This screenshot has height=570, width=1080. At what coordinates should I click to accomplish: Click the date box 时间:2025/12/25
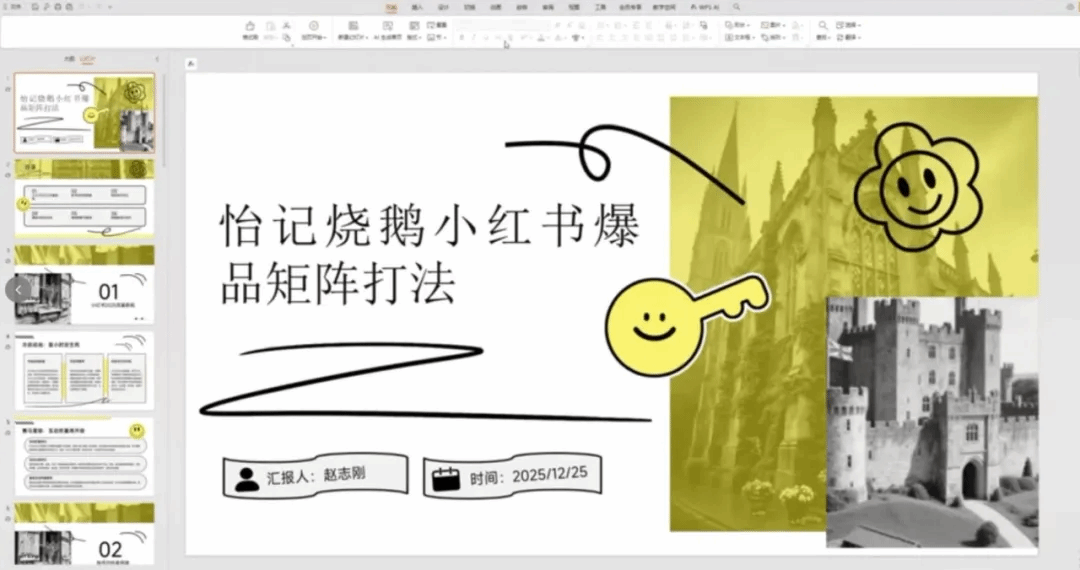coord(512,475)
